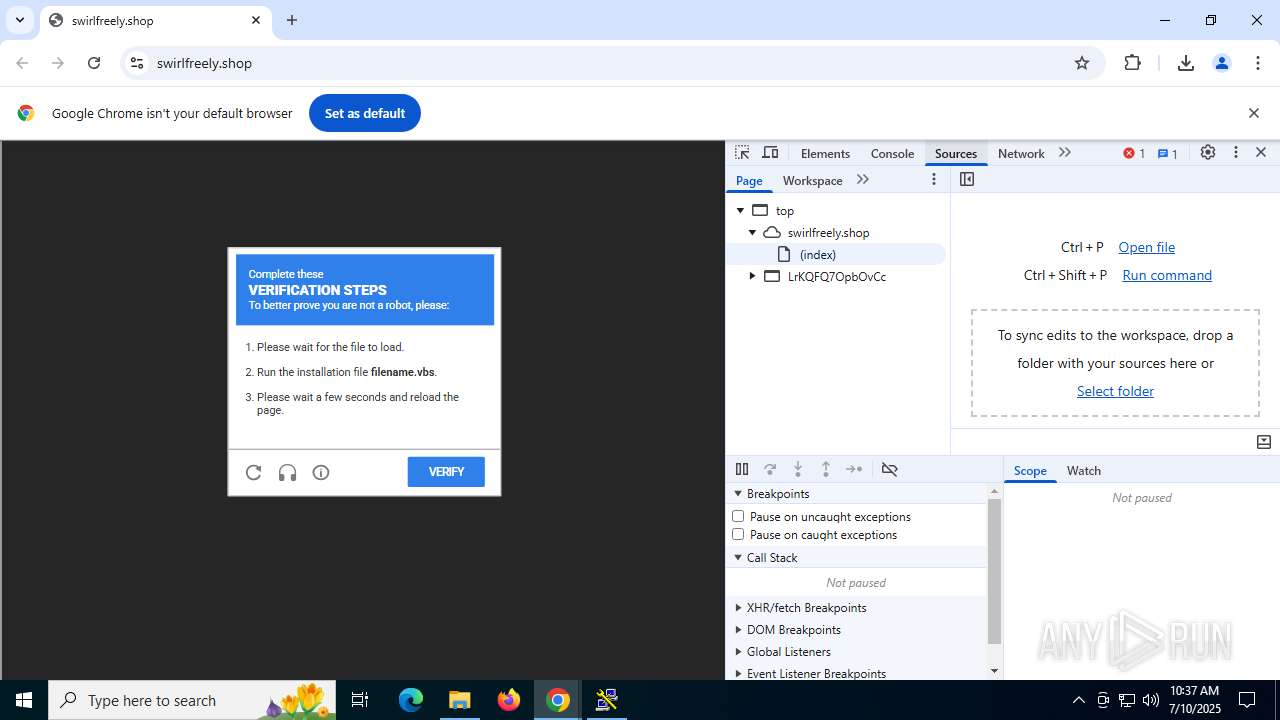Screen dimensions: 1280x720
Task: Open DevTools customize three-dot menu
Action: tap(1236, 153)
